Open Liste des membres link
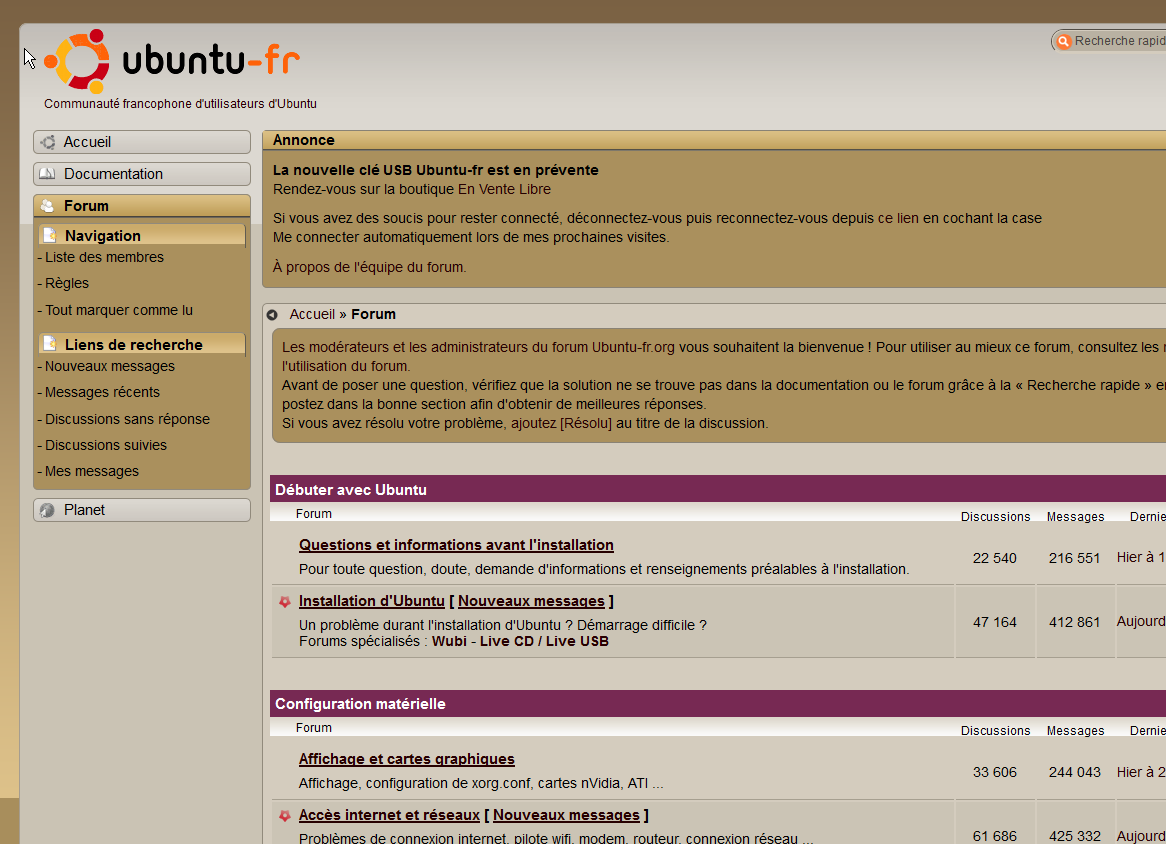This screenshot has height=844, width=1166. coord(104,257)
